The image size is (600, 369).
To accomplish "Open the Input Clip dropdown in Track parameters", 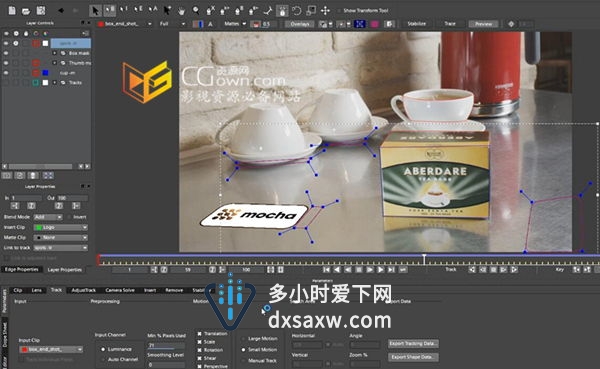I will tap(51, 349).
